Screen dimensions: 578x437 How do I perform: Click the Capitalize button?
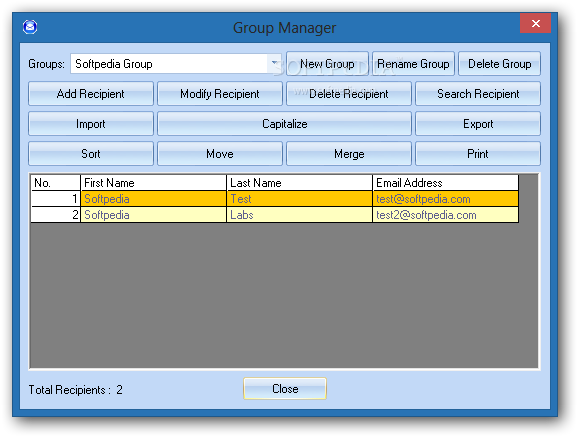(284, 124)
